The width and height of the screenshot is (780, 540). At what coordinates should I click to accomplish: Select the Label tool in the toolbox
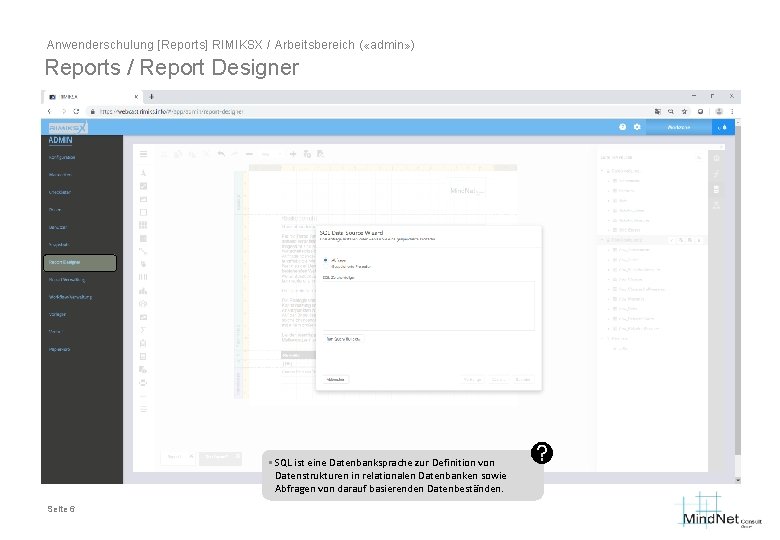click(x=143, y=173)
